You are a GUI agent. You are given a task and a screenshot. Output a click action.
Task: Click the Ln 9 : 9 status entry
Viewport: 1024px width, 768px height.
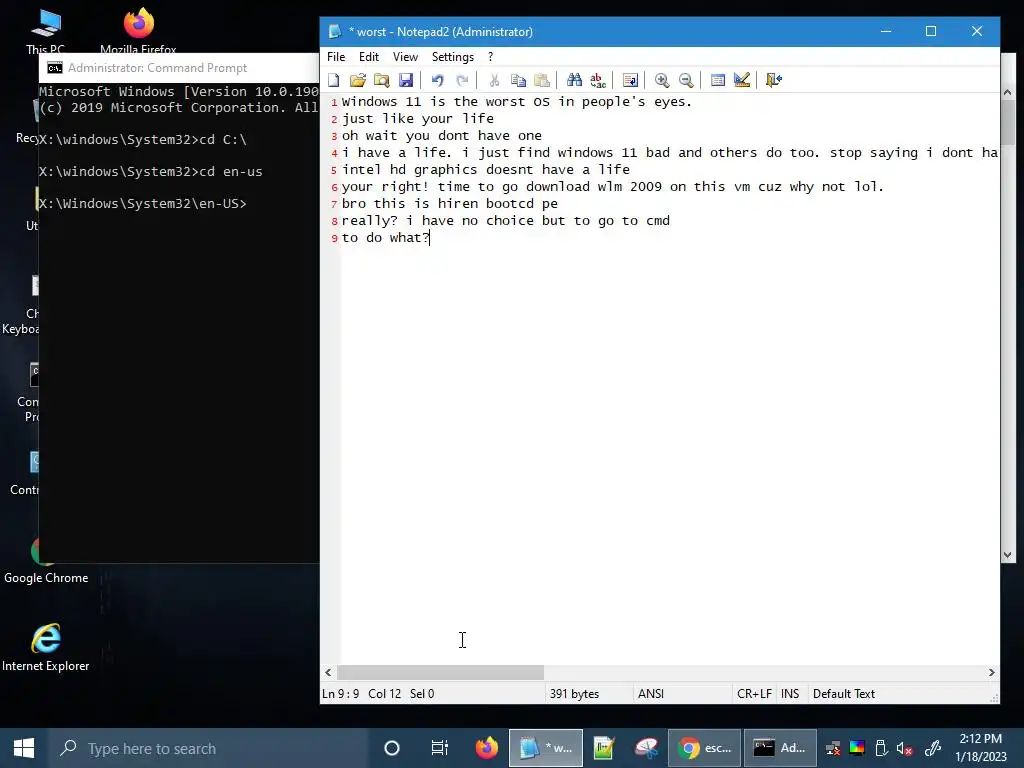[340, 694]
